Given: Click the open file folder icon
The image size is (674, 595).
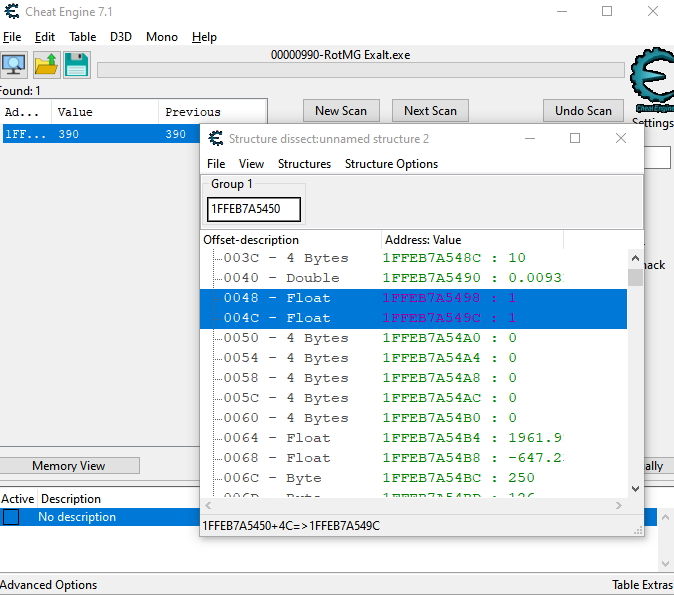Looking at the screenshot, I should [x=46, y=65].
